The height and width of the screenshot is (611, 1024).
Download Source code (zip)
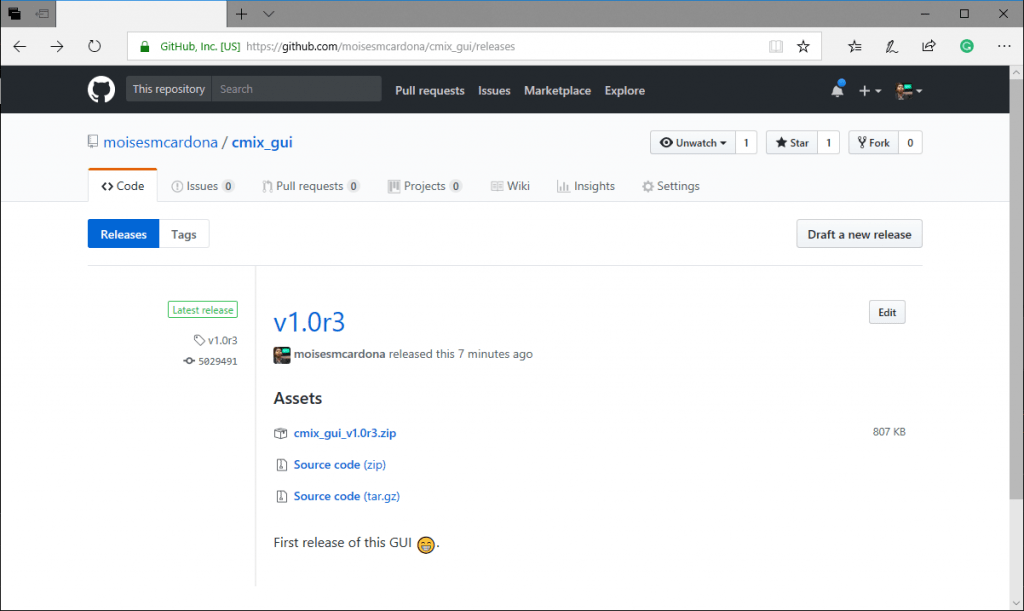click(340, 465)
